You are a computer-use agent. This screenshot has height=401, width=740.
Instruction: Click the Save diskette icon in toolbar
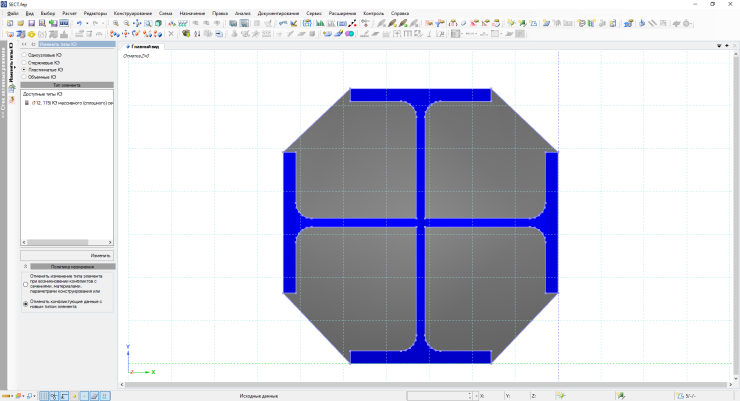coord(30,22)
